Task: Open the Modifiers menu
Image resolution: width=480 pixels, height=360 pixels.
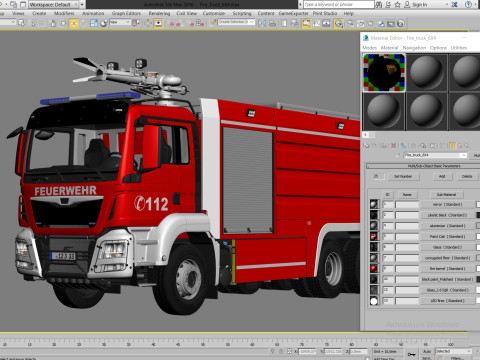Action: click(x=64, y=13)
